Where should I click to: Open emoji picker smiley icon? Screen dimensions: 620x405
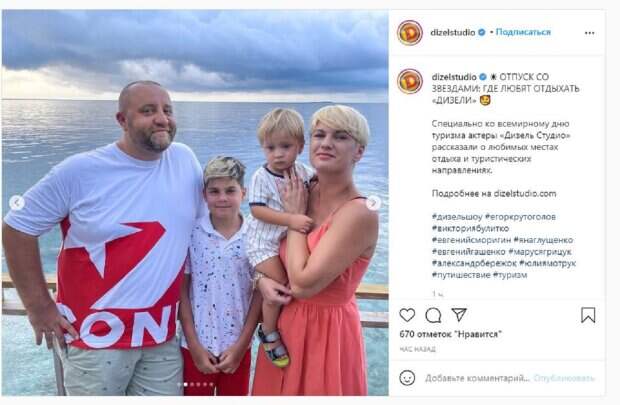[x=407, y=378]
